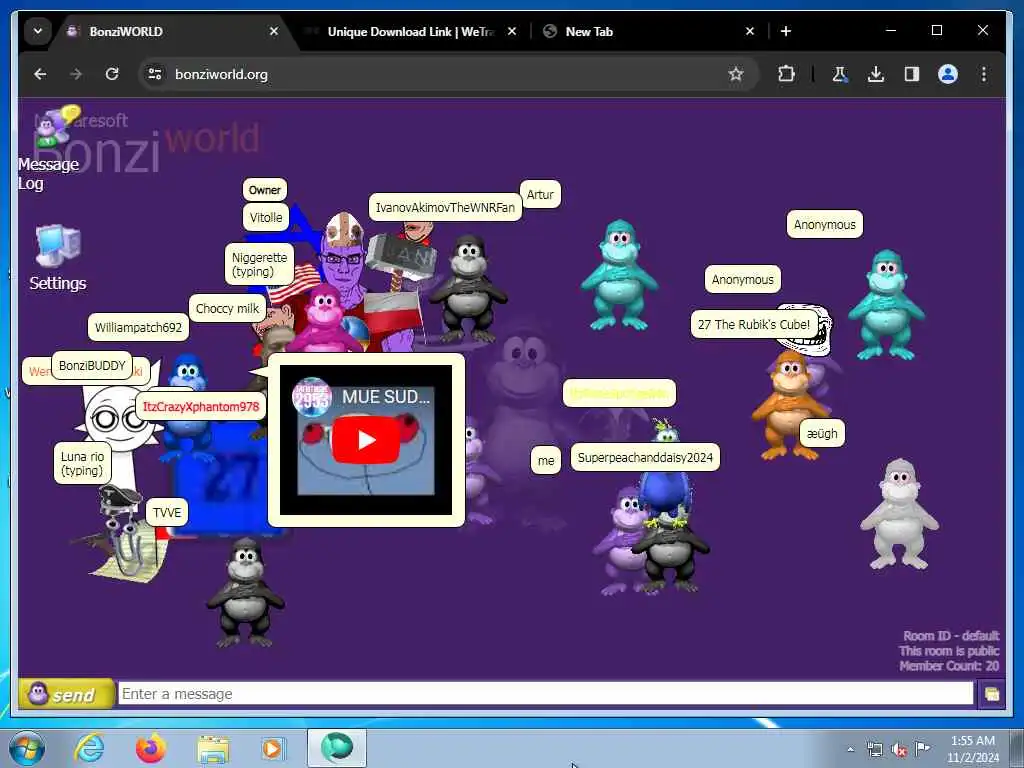Close the New Tab tab

coord(750,31)
